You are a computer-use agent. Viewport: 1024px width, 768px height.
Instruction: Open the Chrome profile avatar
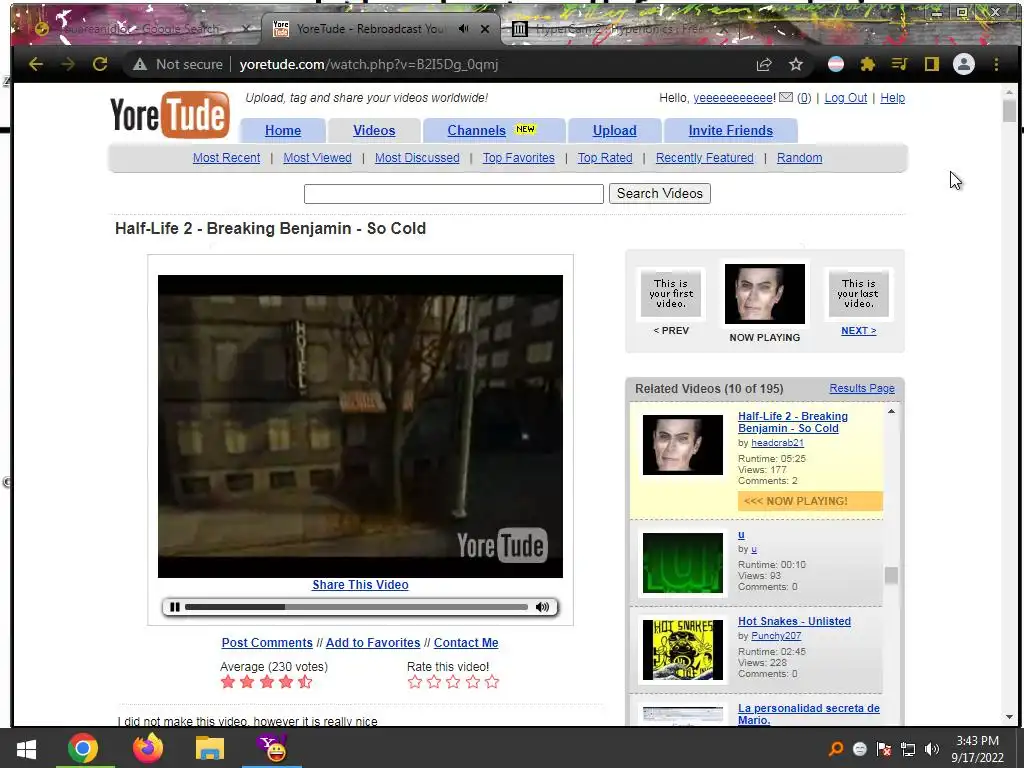964,64
